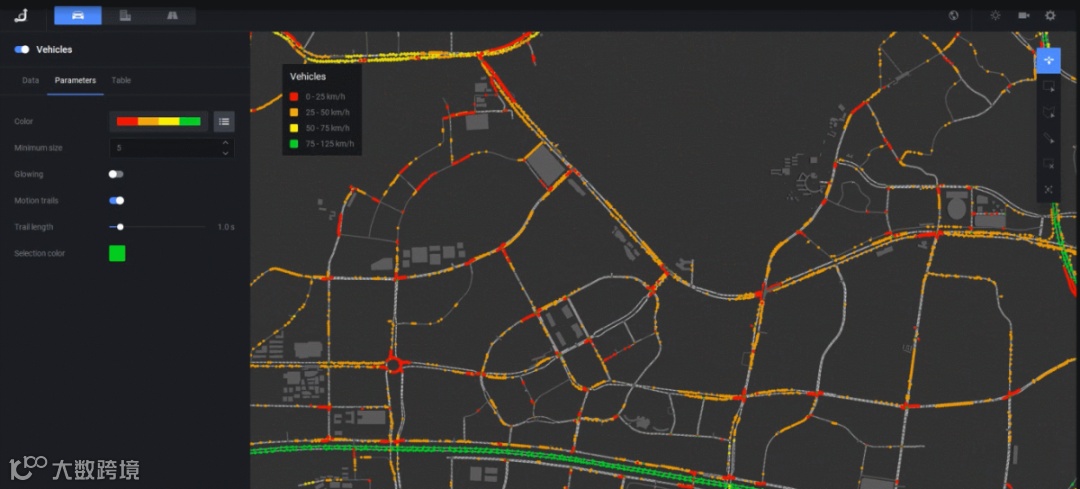Toggle the Vehicles layer switch off
The width and height of the screenshot is (1080, 489).
(22, 50)
